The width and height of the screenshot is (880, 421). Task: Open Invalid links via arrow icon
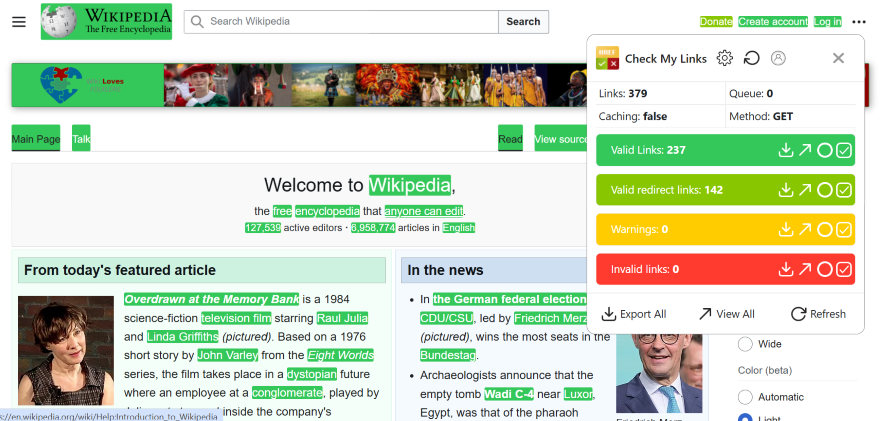tap(805, 269)
